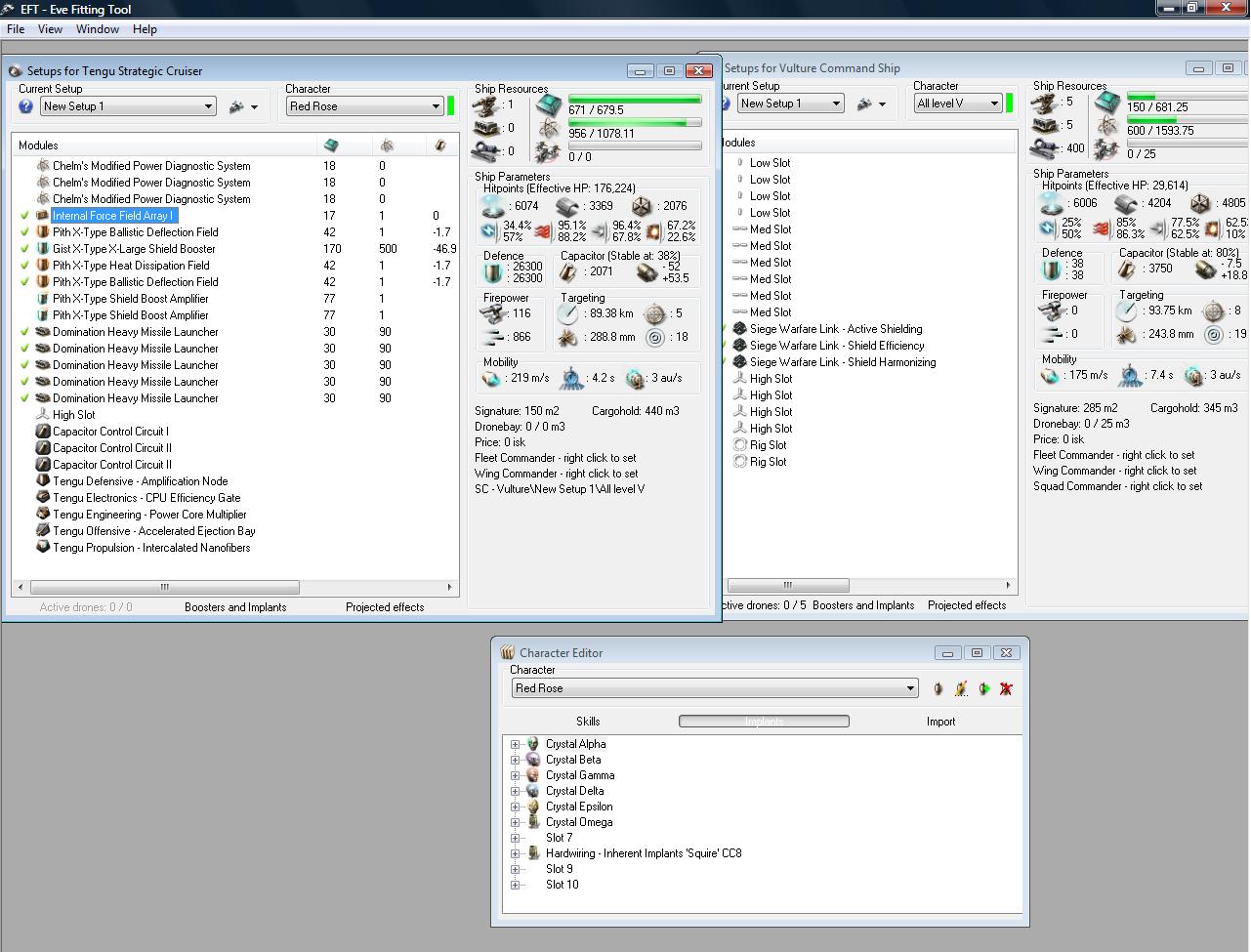
Task: Switch to the Skills tab in Character Editor
Action: tap(588, 722)
